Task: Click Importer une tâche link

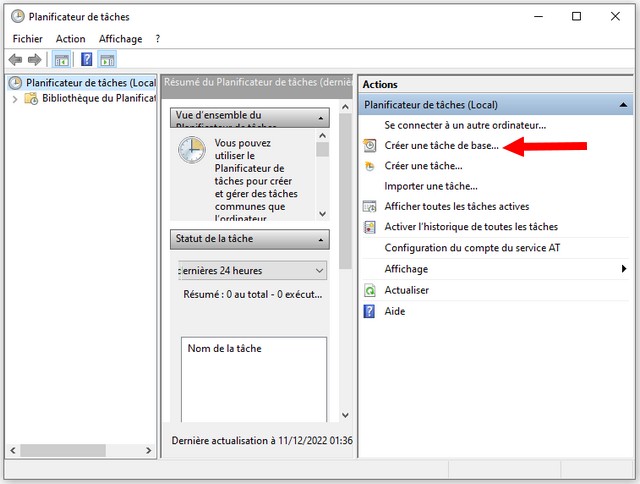Action: click(431, 186)
